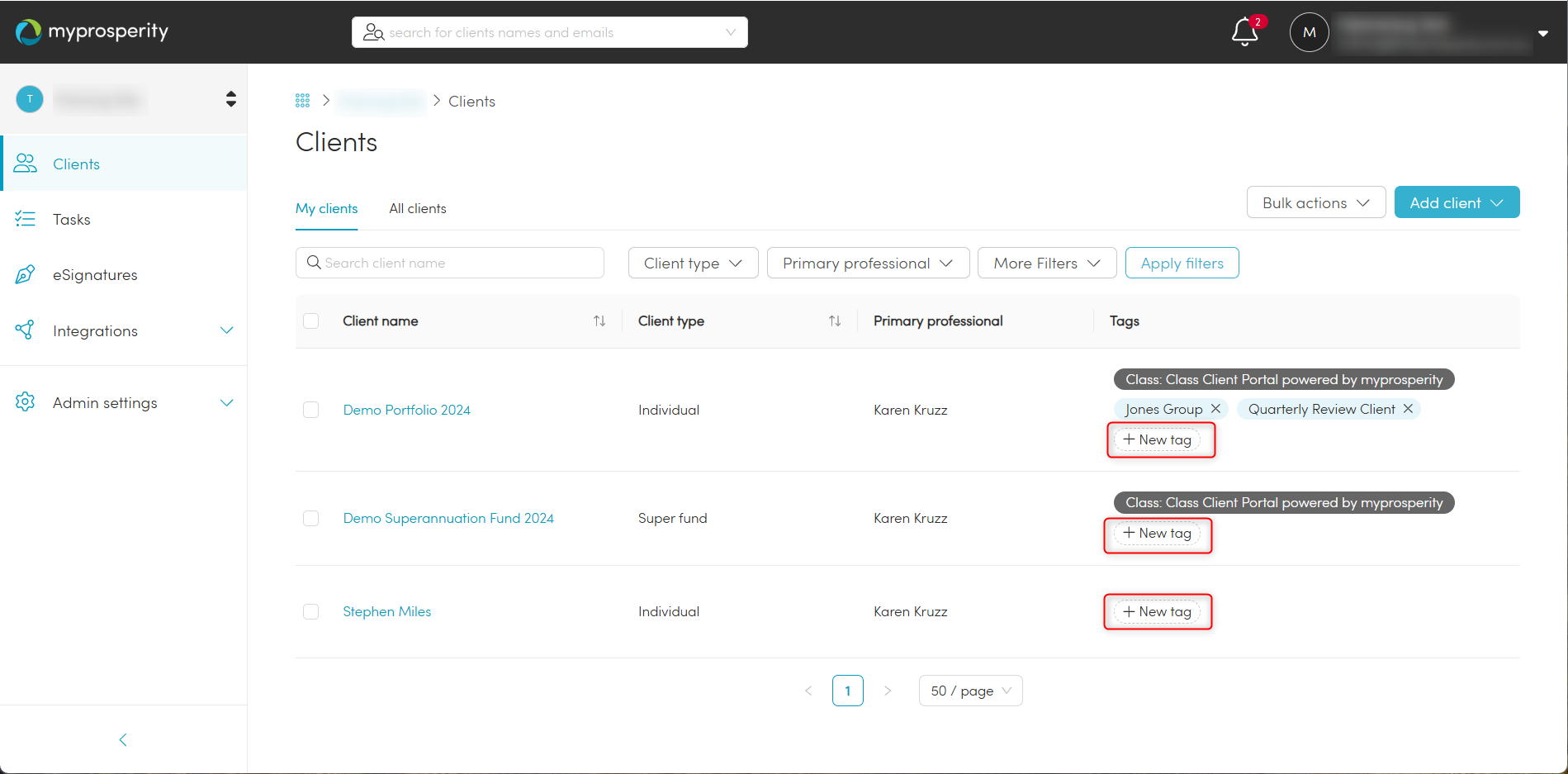This screenshot has height=774, width=1568.
Task: Sort by Client name column
Action: [599, 321]
